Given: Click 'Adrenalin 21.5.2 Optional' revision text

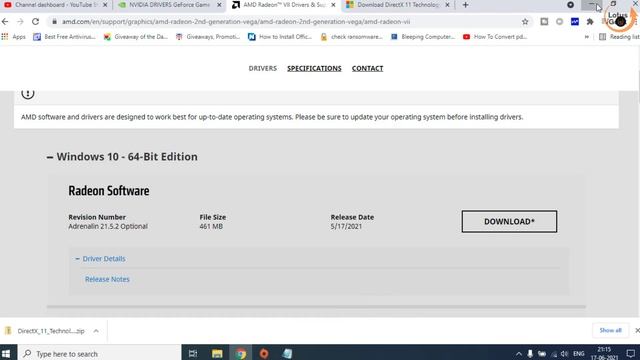Looking at the screenshot, I should 108,226.
